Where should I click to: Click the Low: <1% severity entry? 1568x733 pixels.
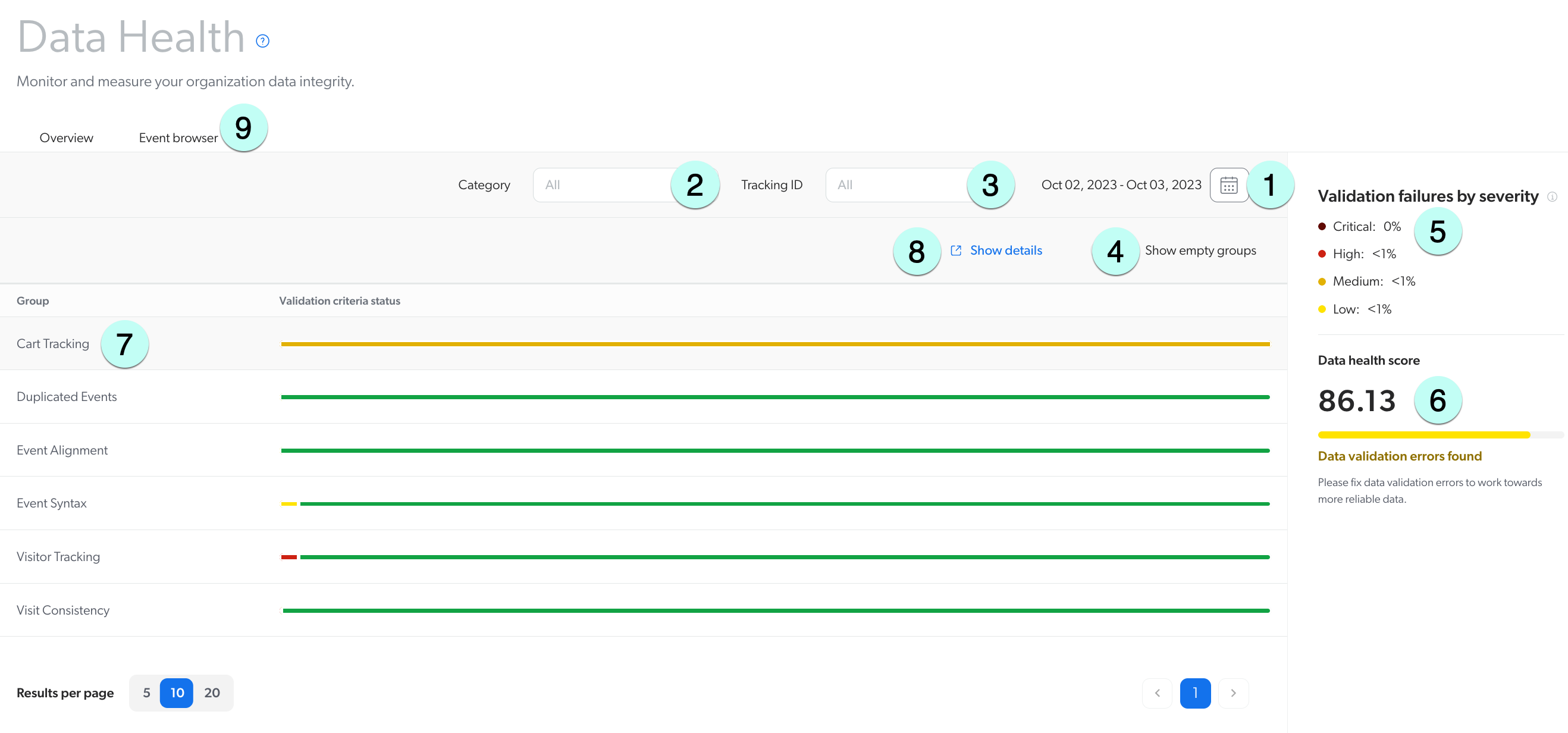(1355, 309)
